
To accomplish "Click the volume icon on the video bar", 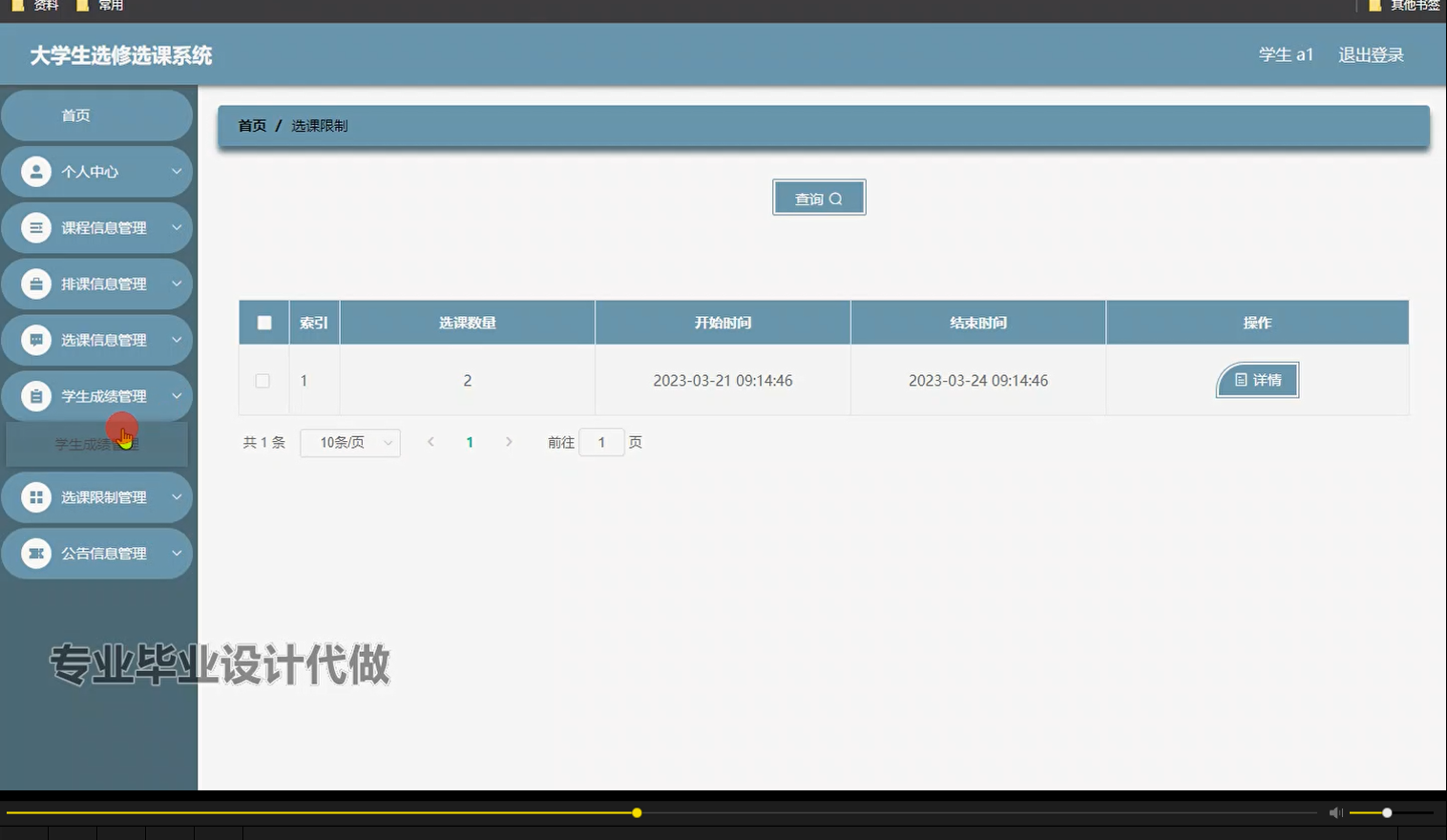I will click(1335, 812).
